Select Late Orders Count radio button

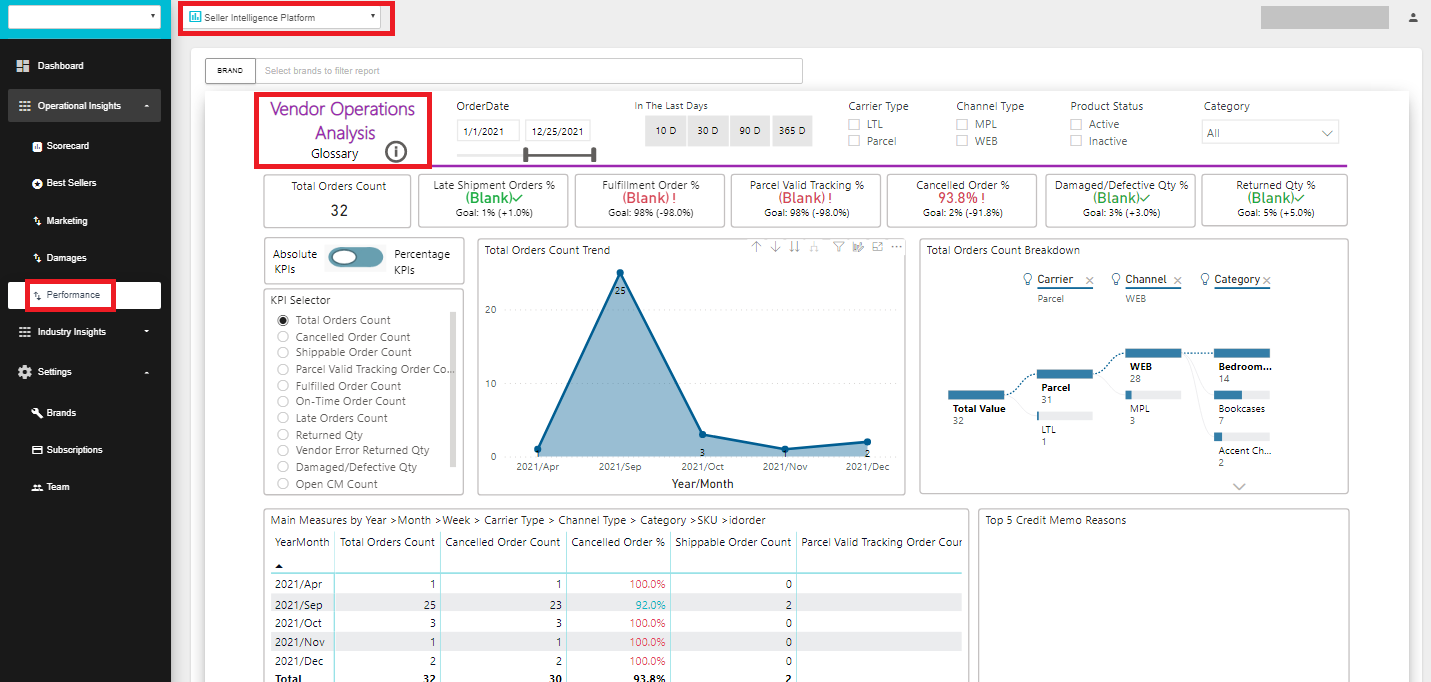[282, 418]
